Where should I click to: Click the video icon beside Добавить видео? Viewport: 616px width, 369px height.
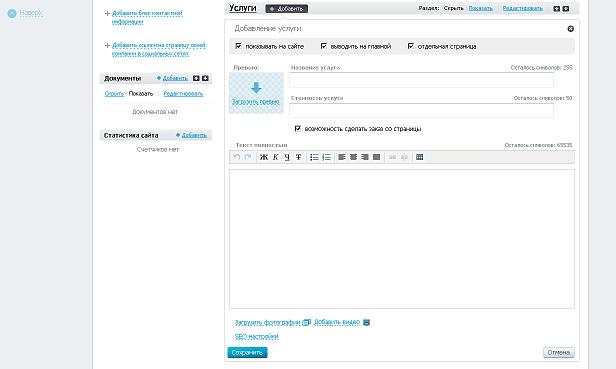click(x=366, y=322)
